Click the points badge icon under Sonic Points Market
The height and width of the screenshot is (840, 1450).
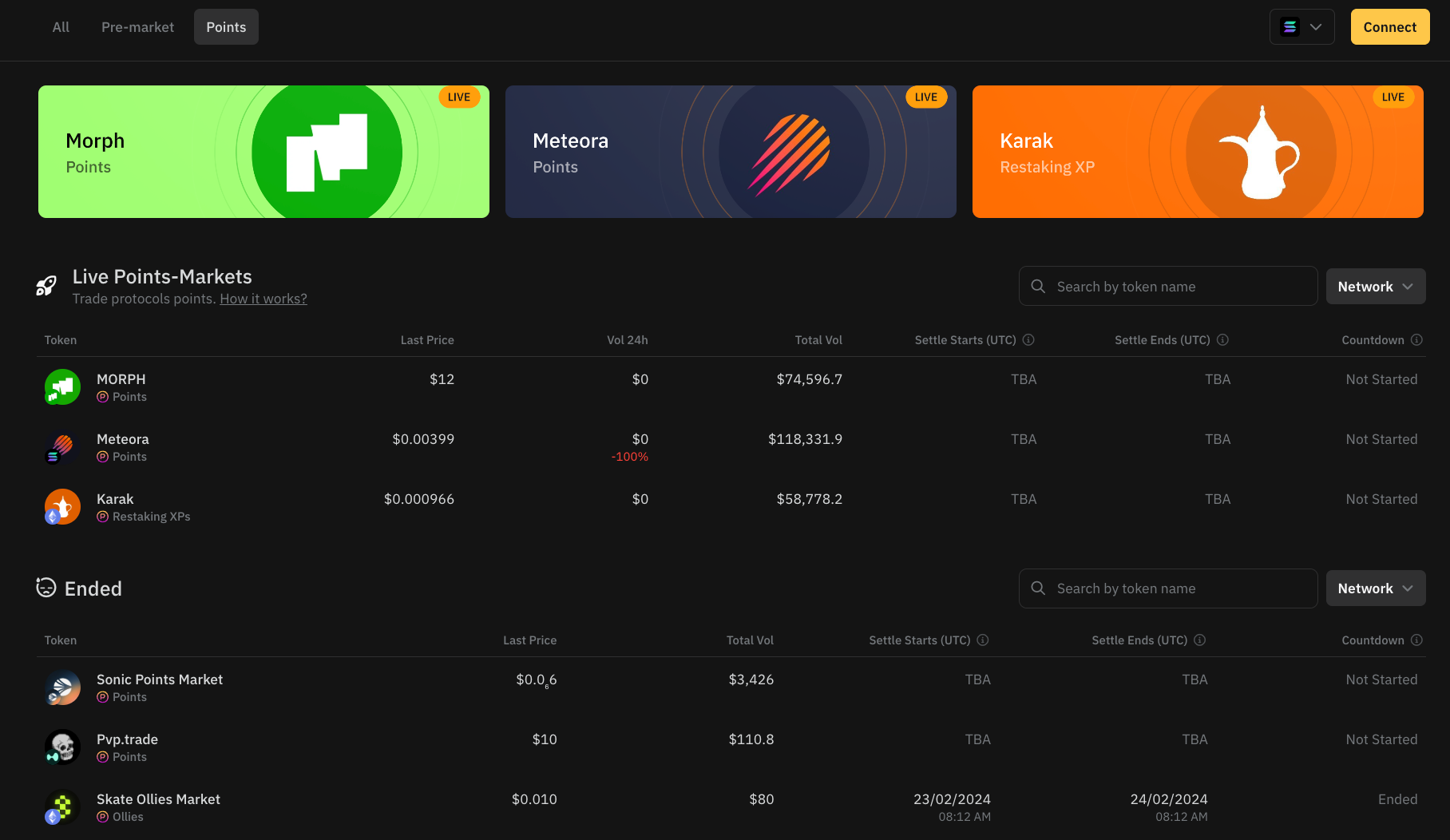(x=102, y=697)
